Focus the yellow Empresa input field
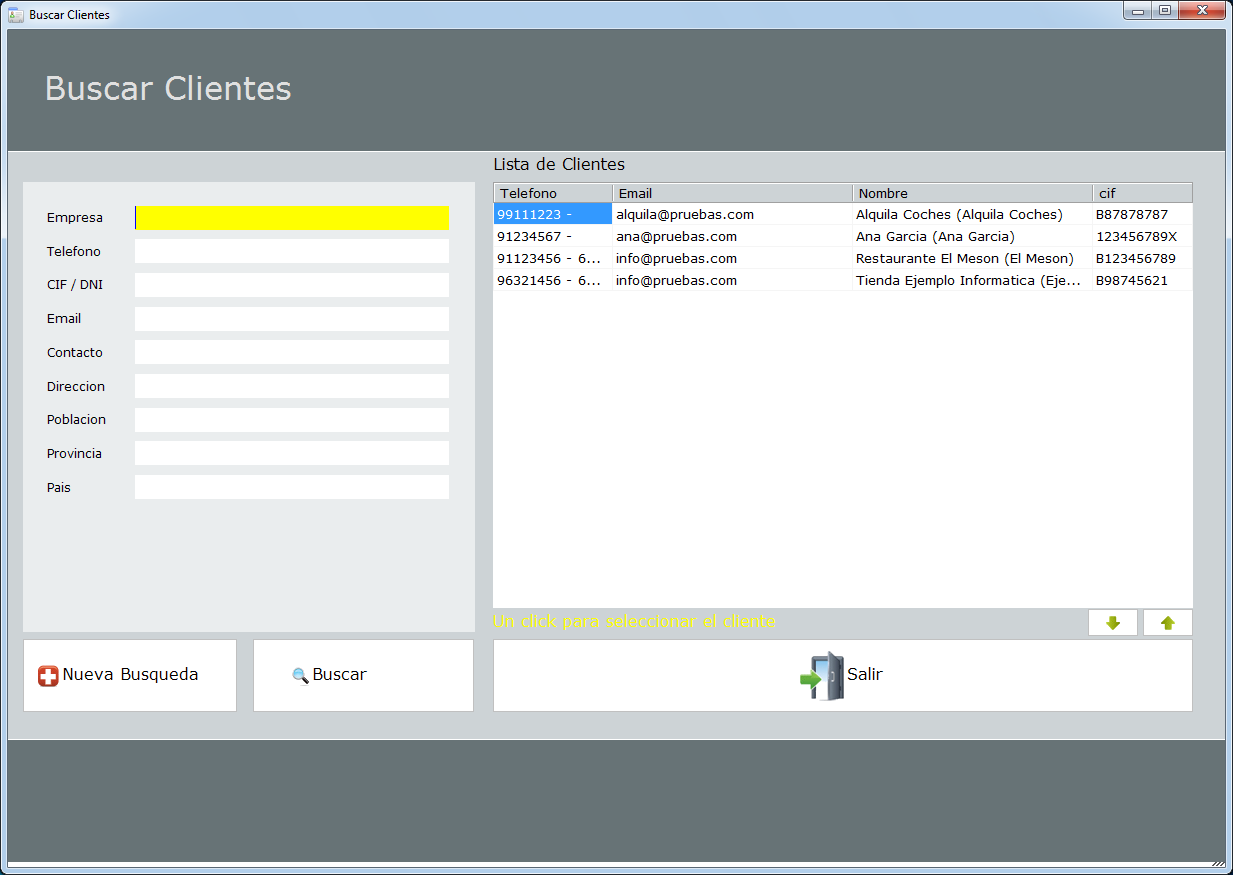The width and height of the screenshot is (1233, 875). pos(292,218)
